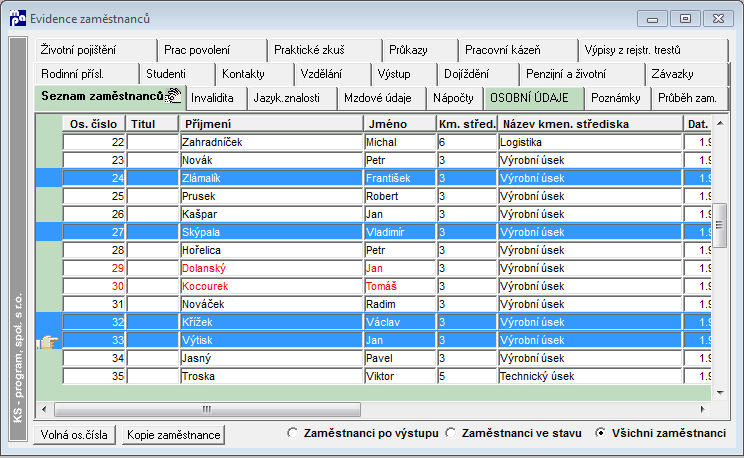744x458 pixels.
Task: Click the Km. střed. column header
Action: (x=467, y=124)
